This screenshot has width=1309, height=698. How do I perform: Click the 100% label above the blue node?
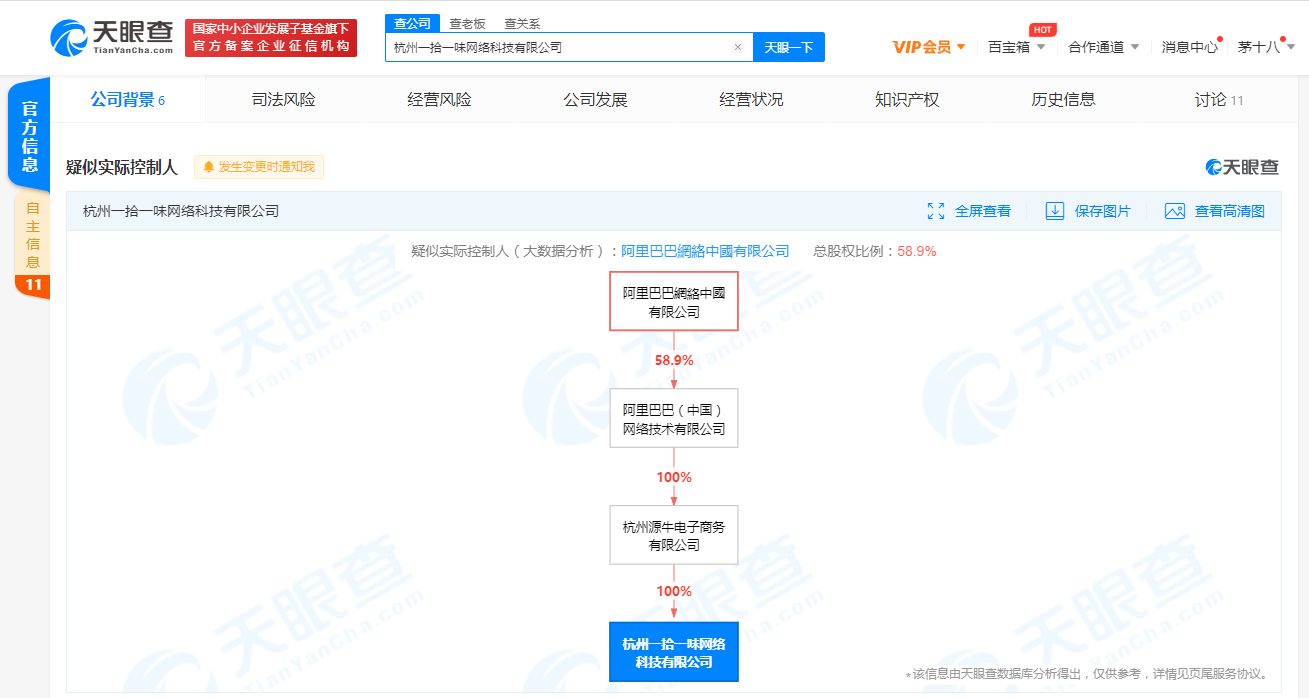[674, 591]
